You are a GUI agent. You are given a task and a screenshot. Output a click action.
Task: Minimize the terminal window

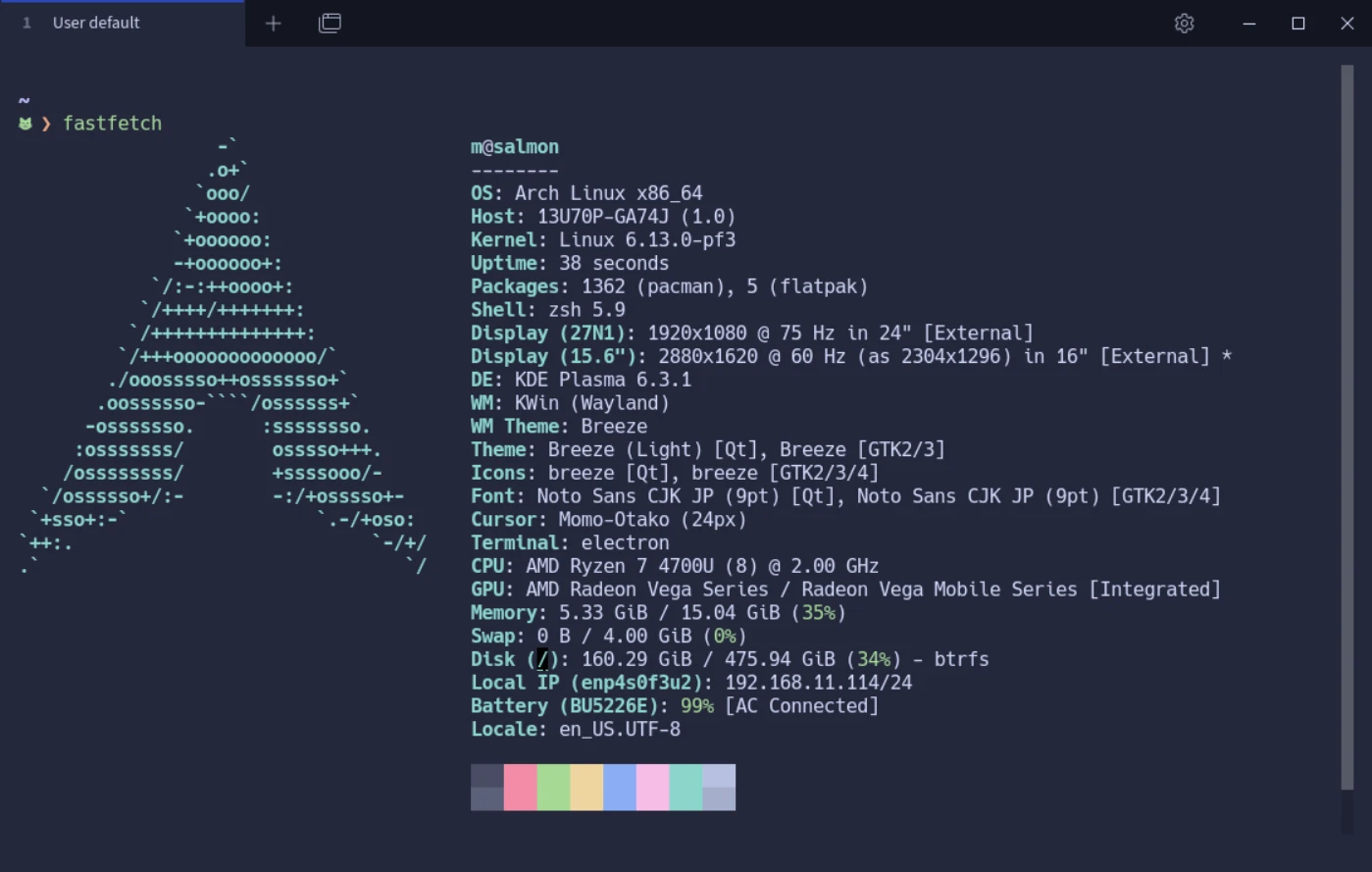tap(1249, 24)
